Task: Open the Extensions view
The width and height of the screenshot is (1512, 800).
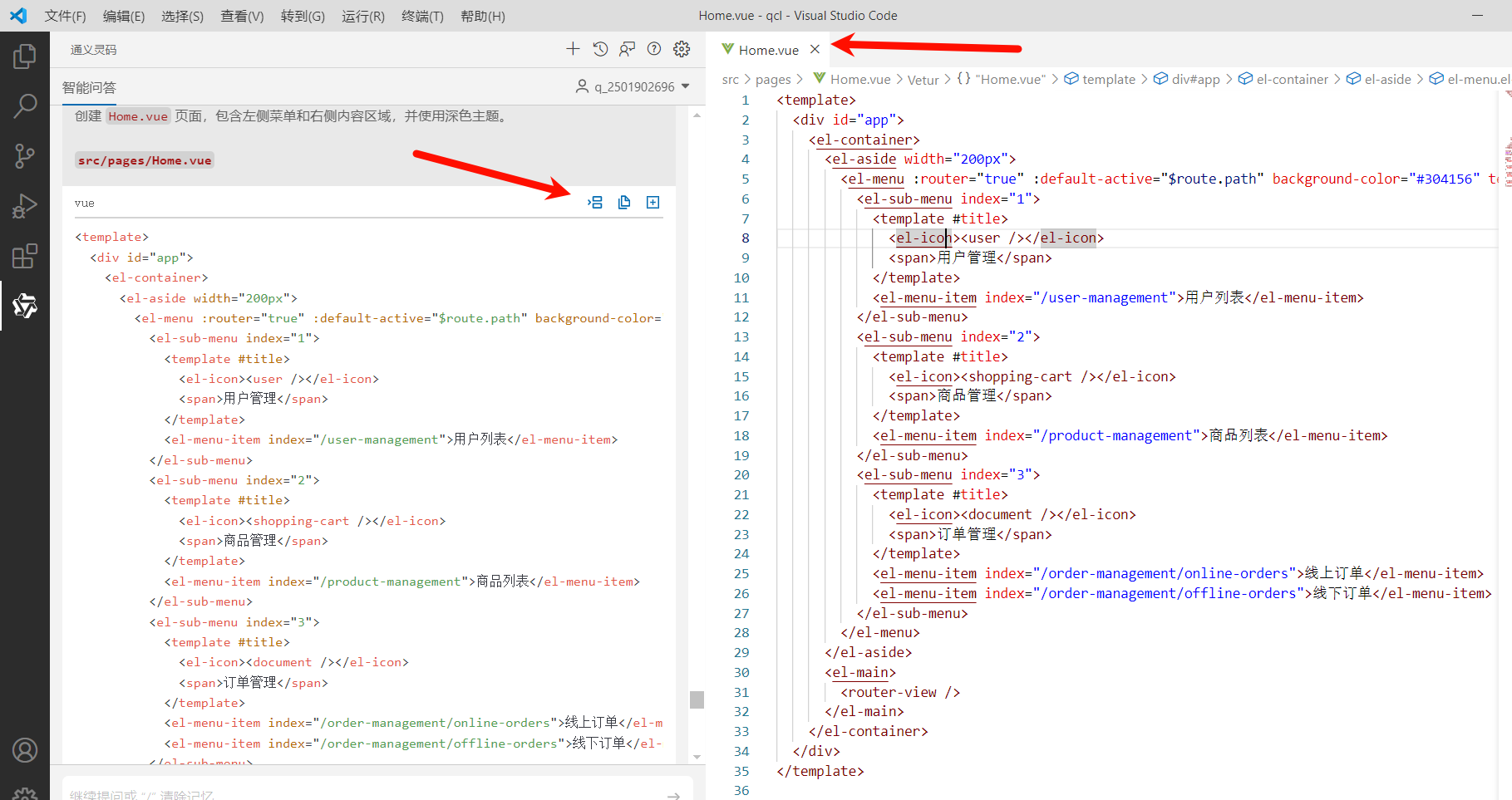Action: coord(25,256)
